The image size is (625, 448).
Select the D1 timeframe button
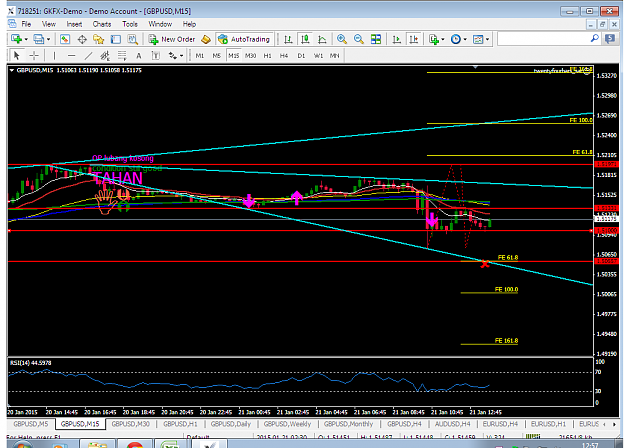(301, 56)
